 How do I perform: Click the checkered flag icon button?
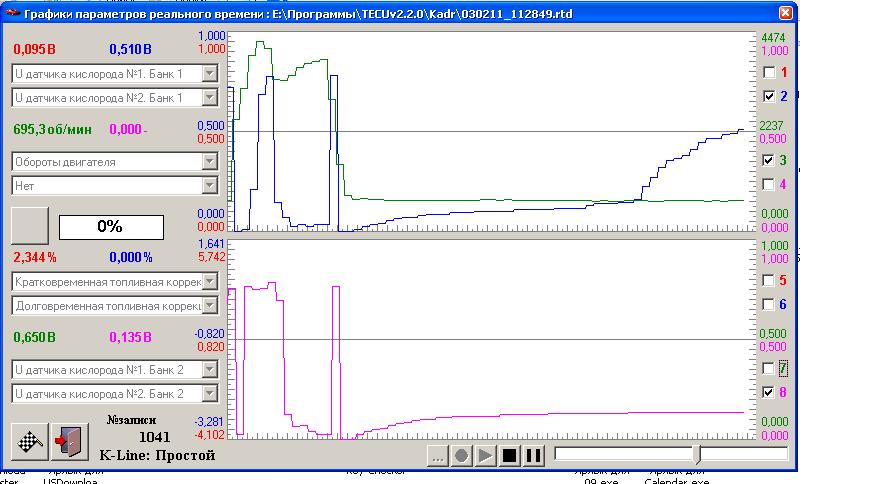pyautogui.click(x=29, y=441)
